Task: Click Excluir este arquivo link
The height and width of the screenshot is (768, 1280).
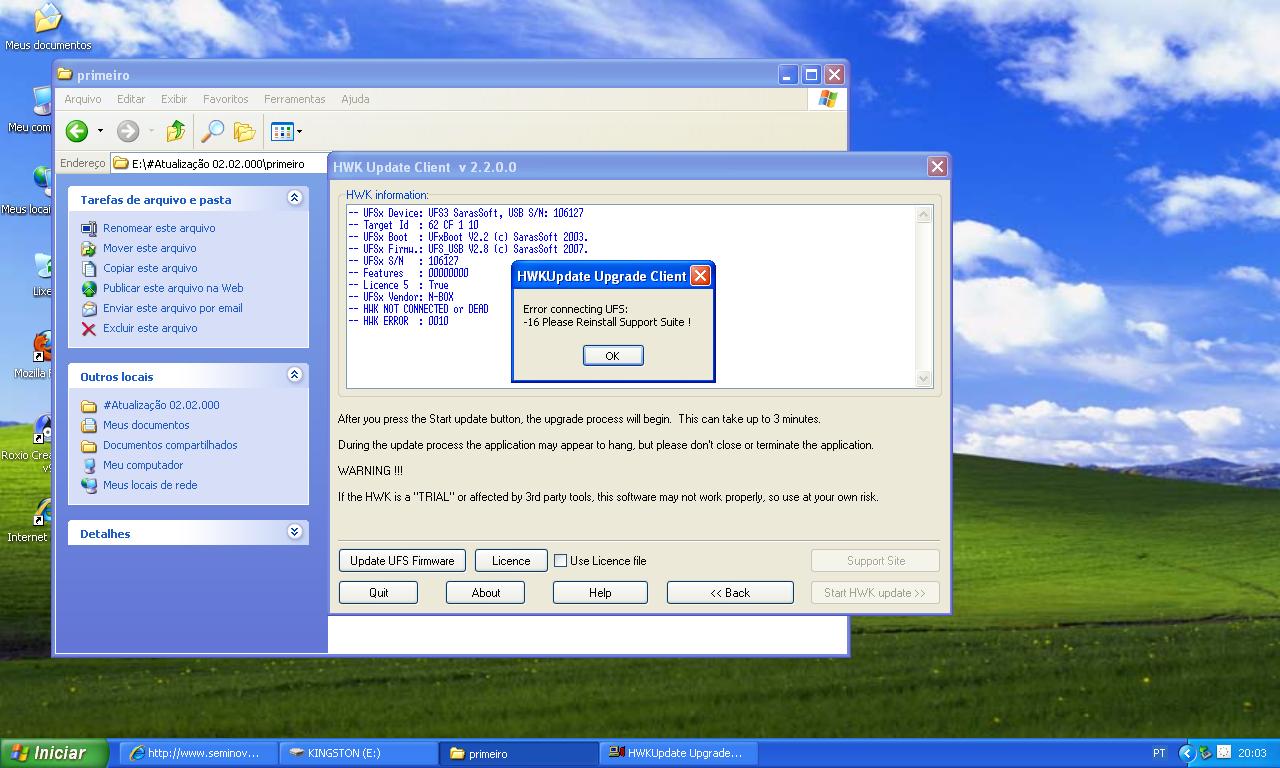Action: 150,328
